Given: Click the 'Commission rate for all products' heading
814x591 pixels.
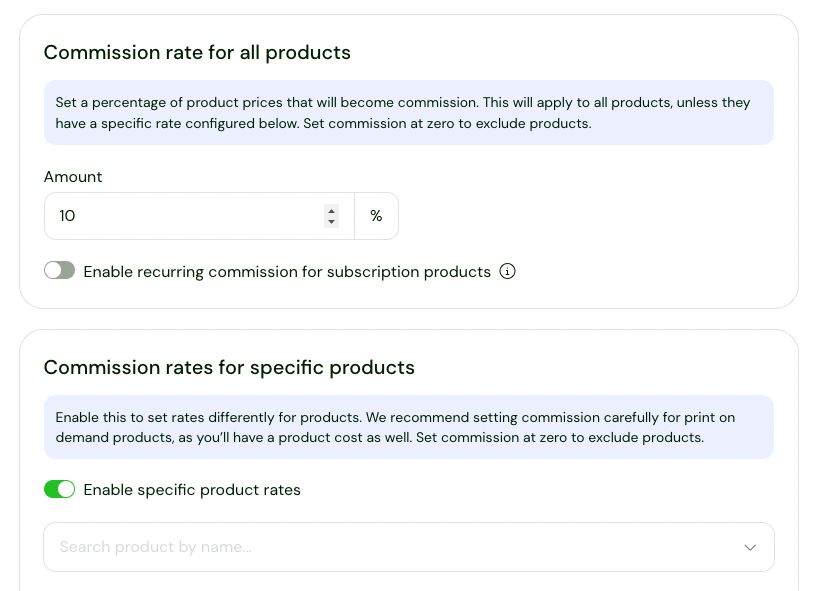Looking at the screenshot, I should (197, 53).
